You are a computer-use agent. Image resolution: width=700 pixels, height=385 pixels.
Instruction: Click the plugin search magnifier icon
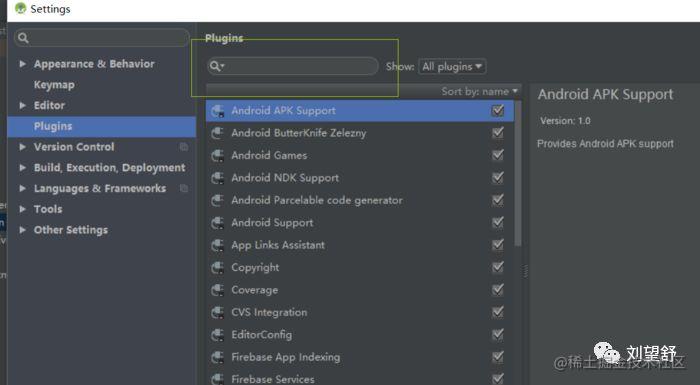click(x=216, y=67)
